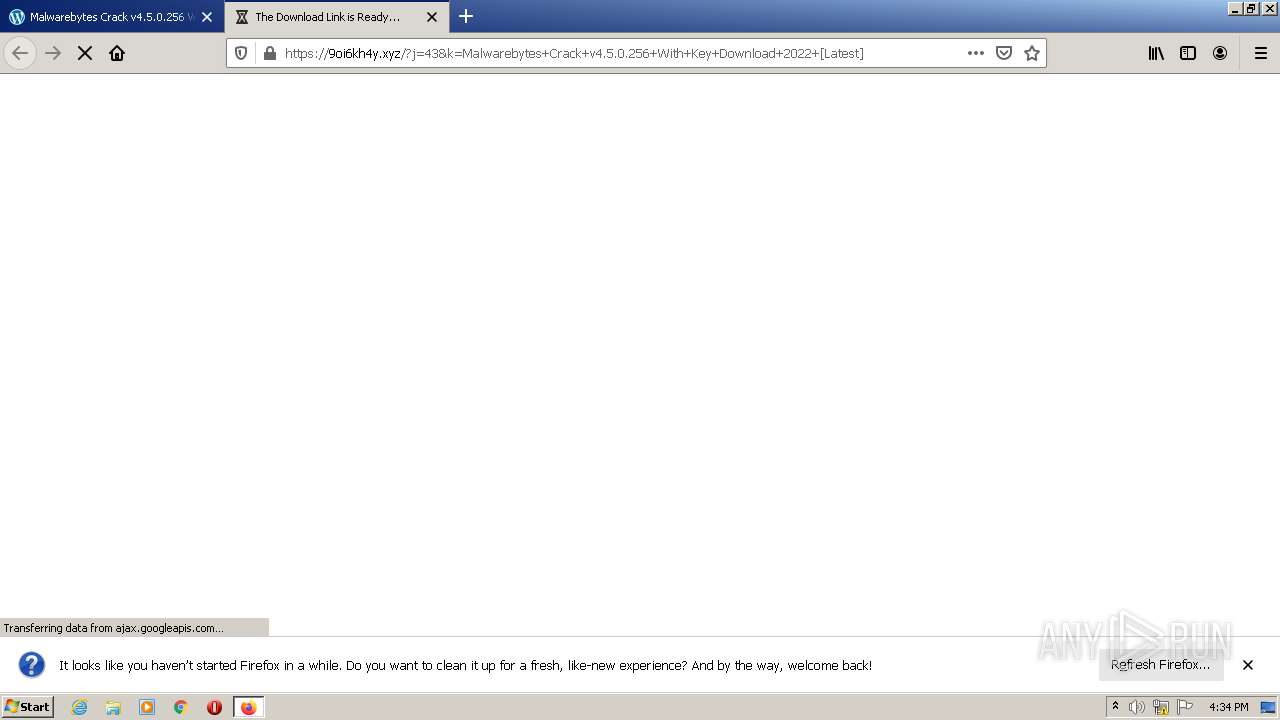The height and width of the screenshot is (720, 1280).
Task: Minimize the Firefox window
Action: (x=1235, y=8)
